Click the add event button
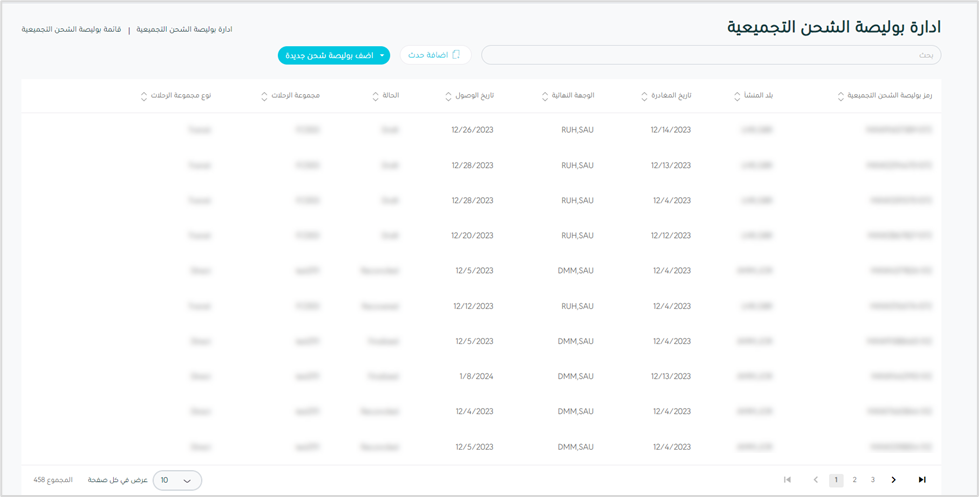The image size is (979, 497). pos(435,55)
